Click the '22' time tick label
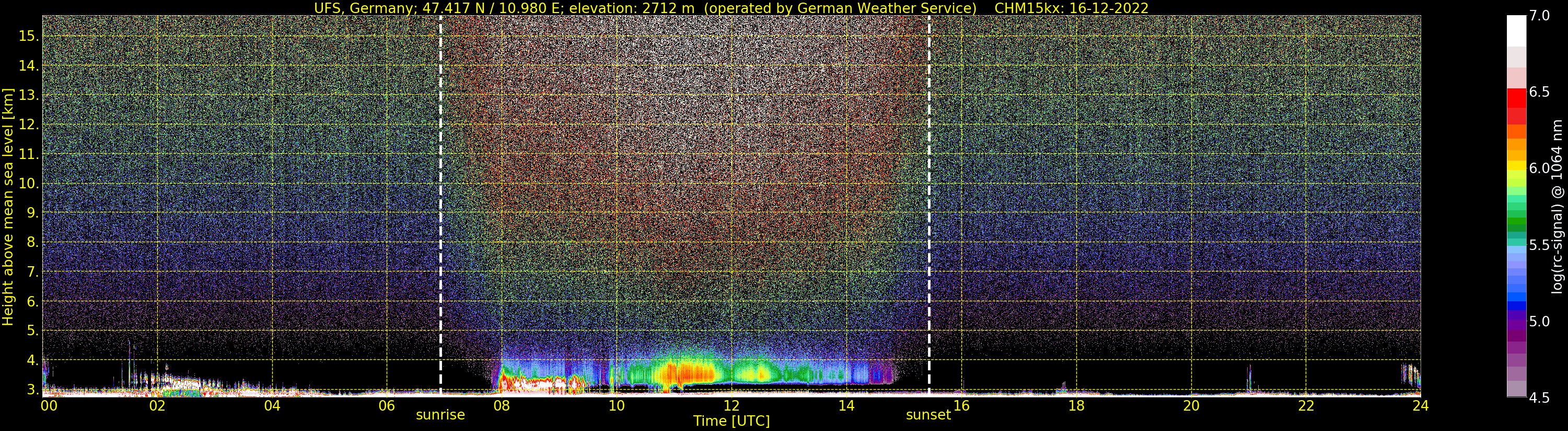The image size is (1568, 431). [x=1306, y=405]
